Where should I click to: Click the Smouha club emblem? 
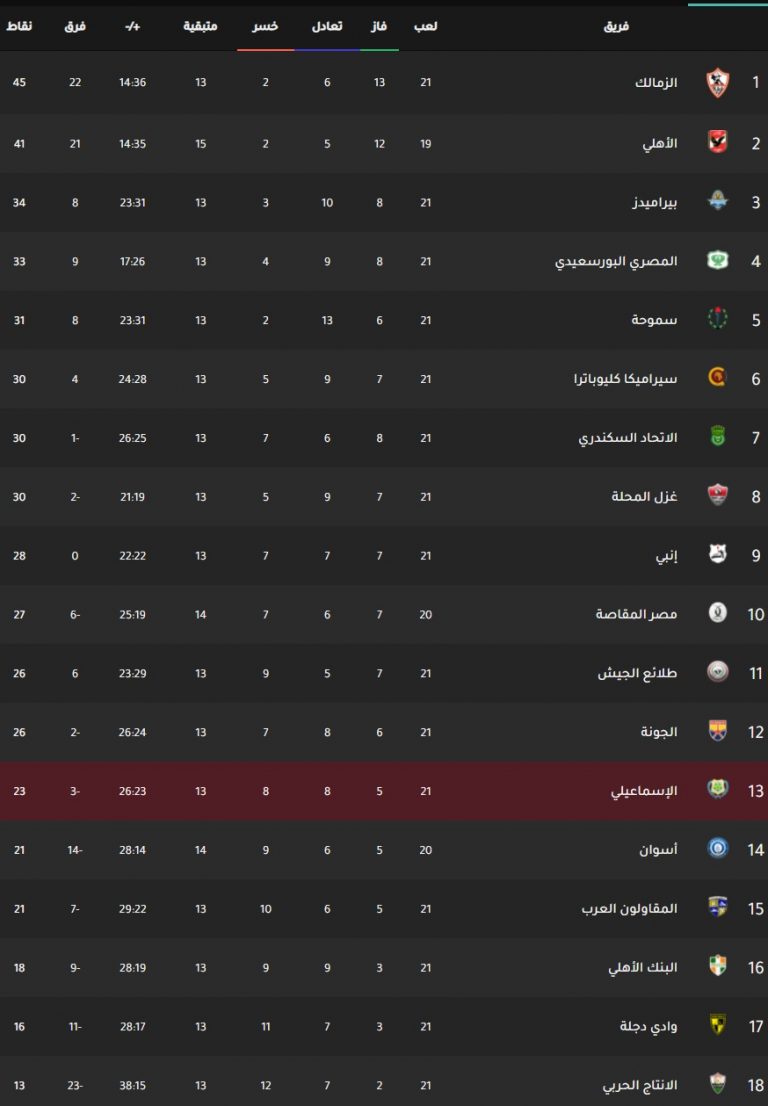(x=717, y=318)
